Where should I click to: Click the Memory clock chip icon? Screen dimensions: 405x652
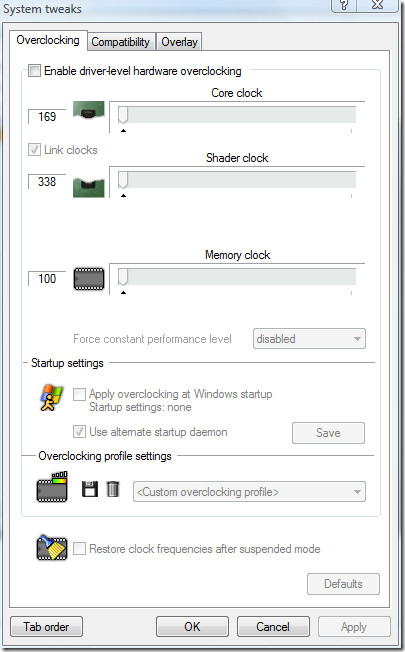[x=89, y=279]
